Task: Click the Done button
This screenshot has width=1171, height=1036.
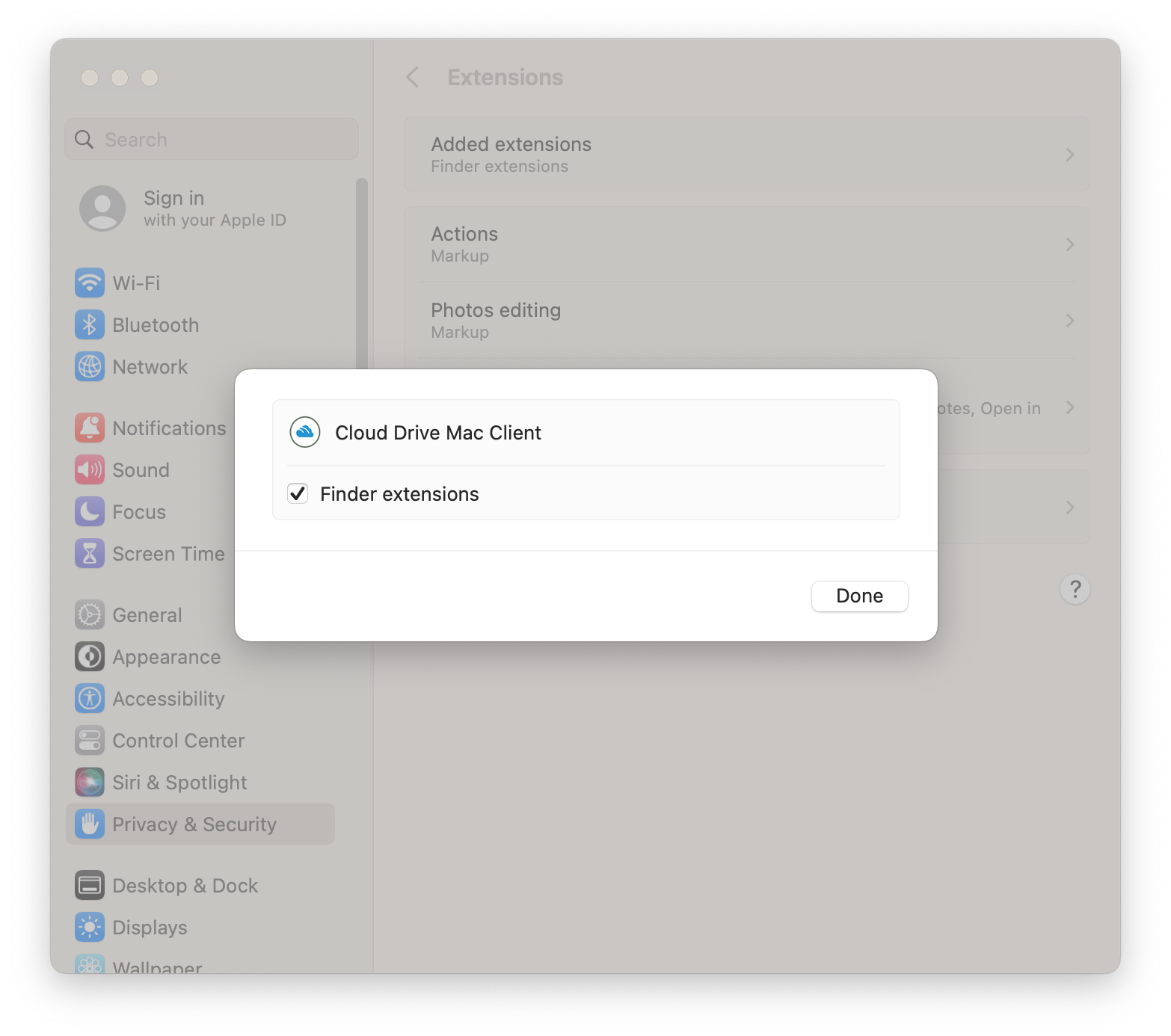Action: (x=859, y=596)
